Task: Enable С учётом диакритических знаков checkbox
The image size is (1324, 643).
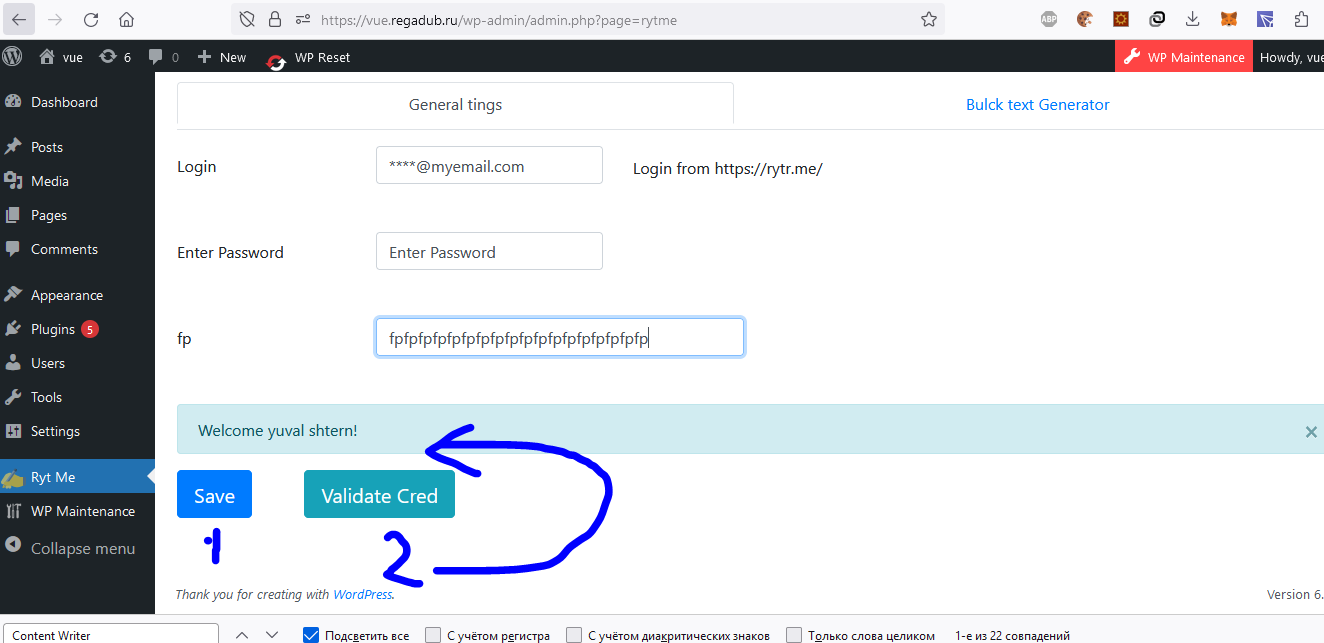Action: pos(574,635)
